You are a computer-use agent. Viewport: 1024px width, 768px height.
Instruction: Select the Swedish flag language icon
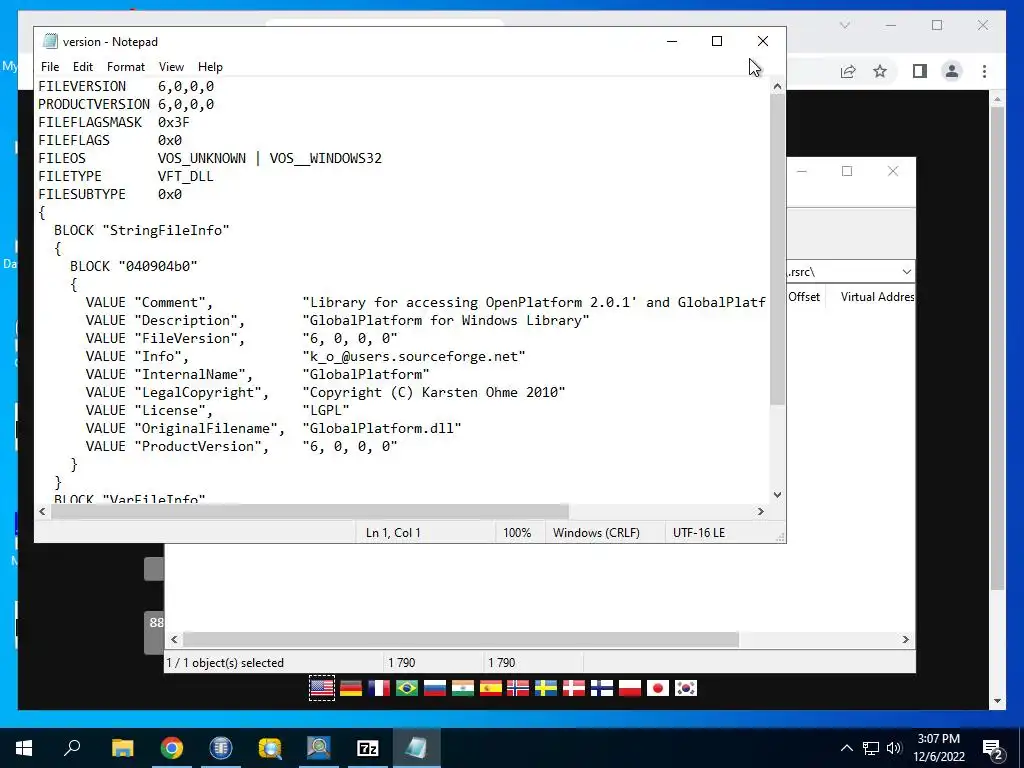[546, 688]
